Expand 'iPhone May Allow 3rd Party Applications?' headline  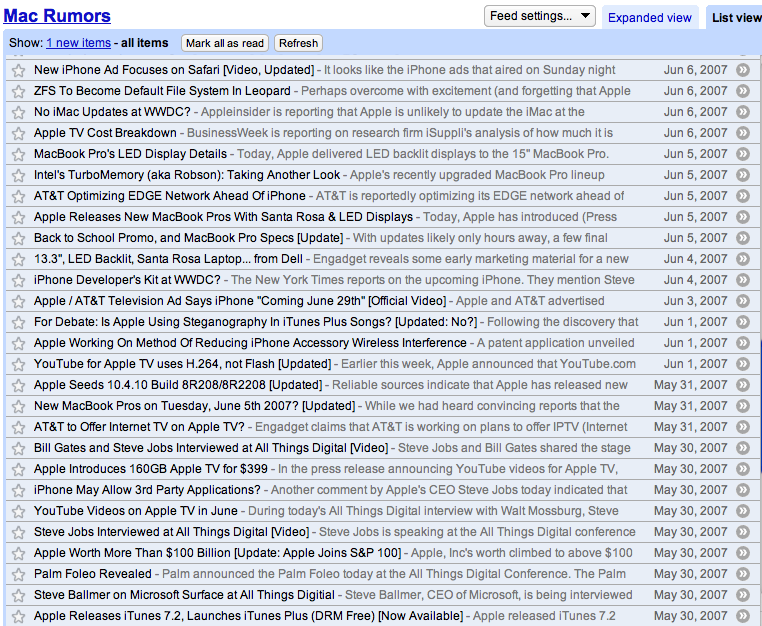pyautogui.click(x=147, y=490)
